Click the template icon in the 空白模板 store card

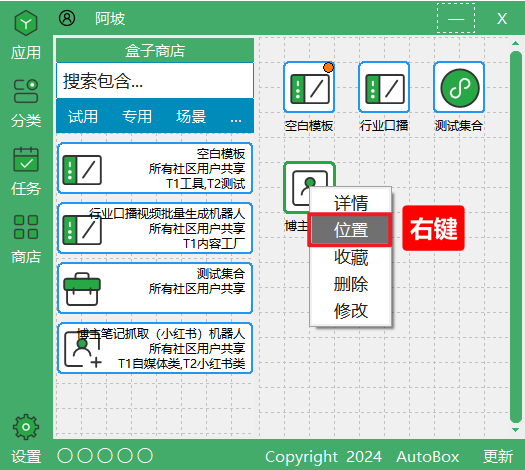tap(82, 170)
